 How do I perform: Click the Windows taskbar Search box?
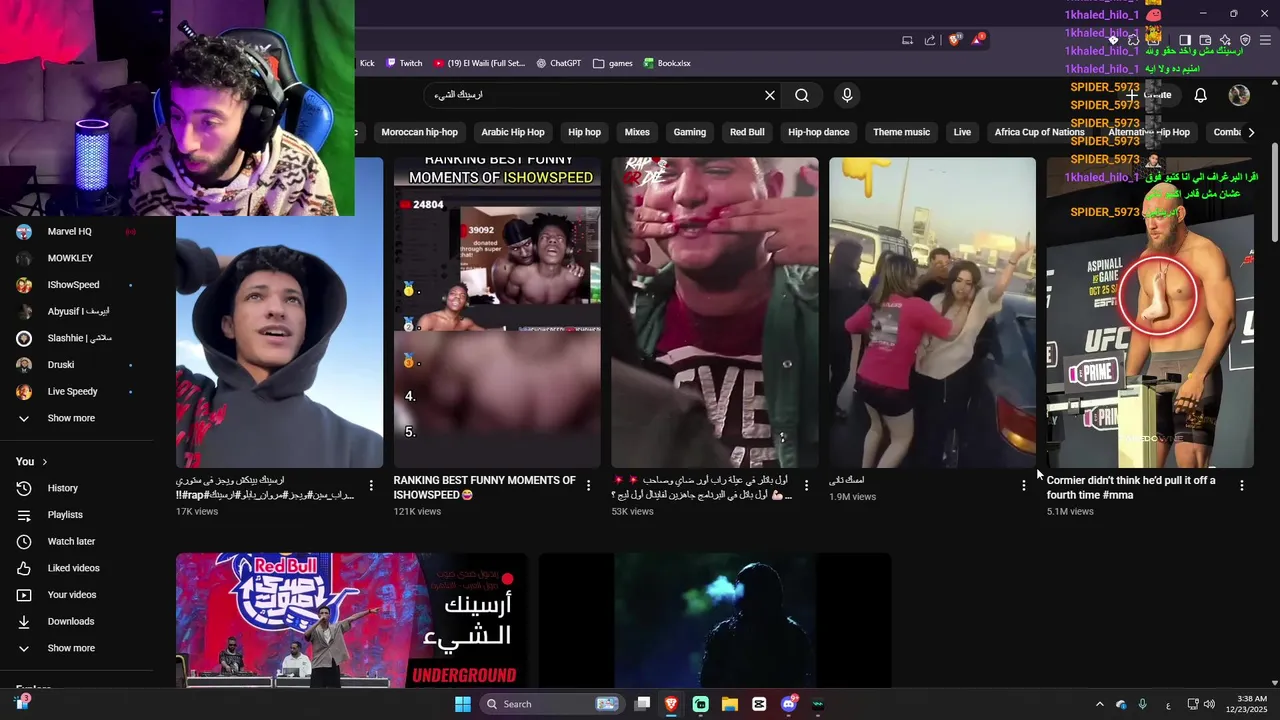(552, 704)
